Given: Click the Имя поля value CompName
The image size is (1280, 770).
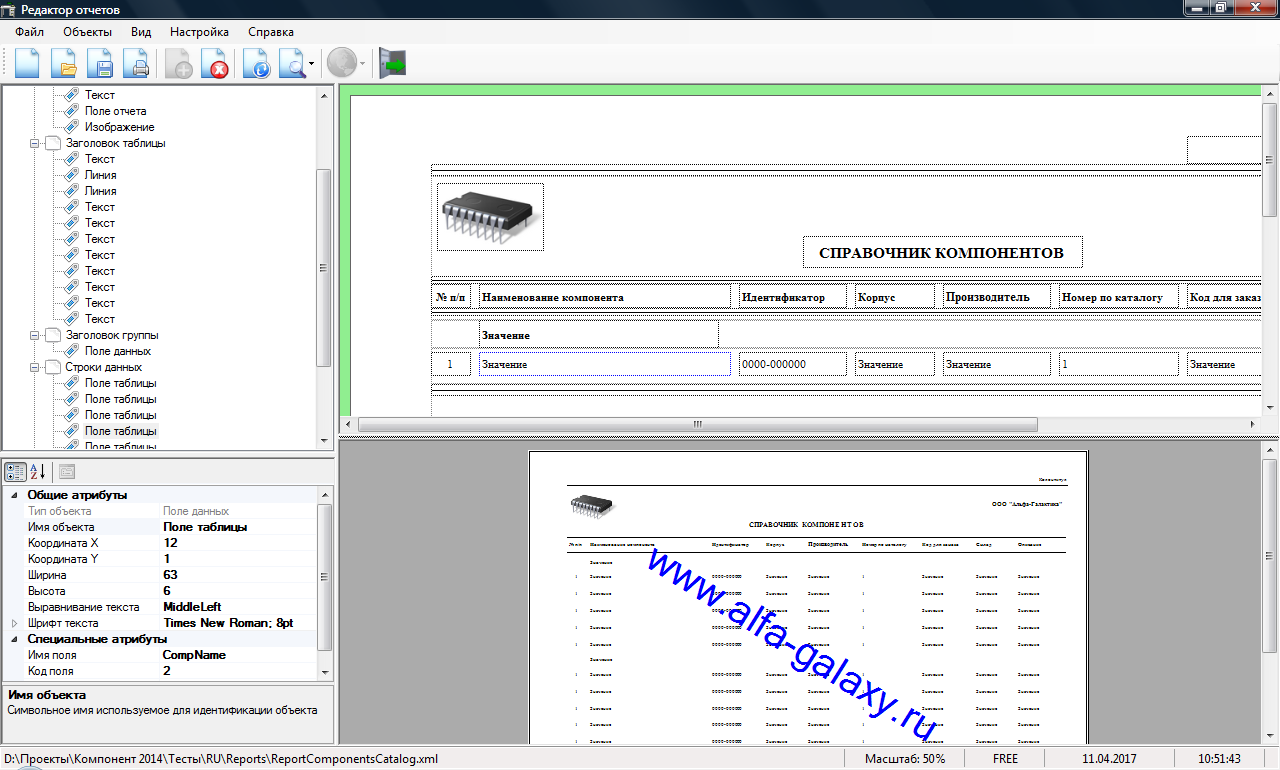Looking at the screenshot, I should pos(194,655).
